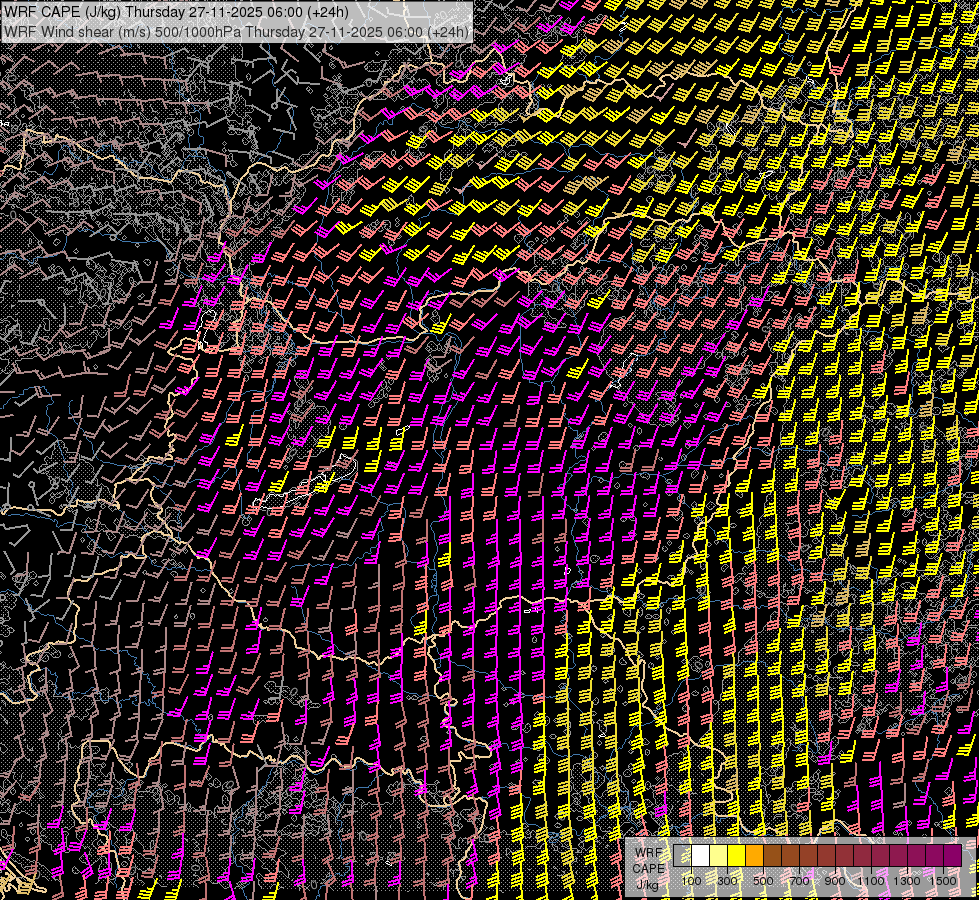Select the 700 tick label in the legend
Screen dimensions: 979x900
[800, 881]
